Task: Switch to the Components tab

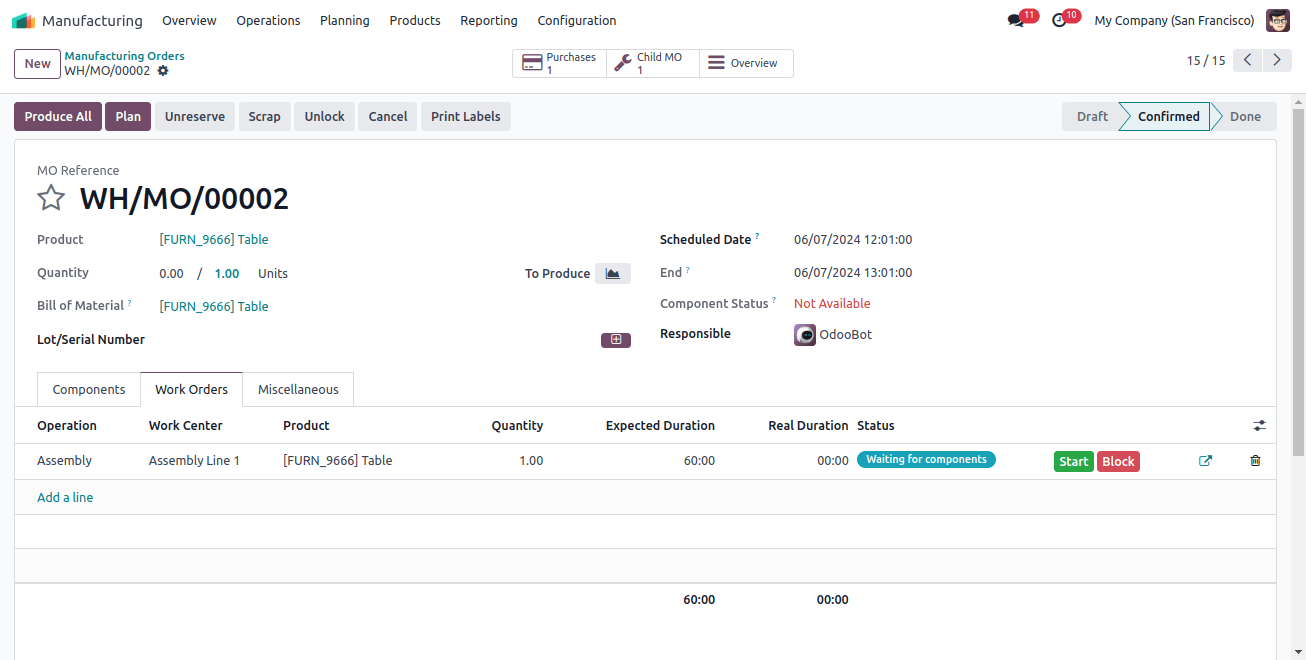Action: (x=89, y=390)
